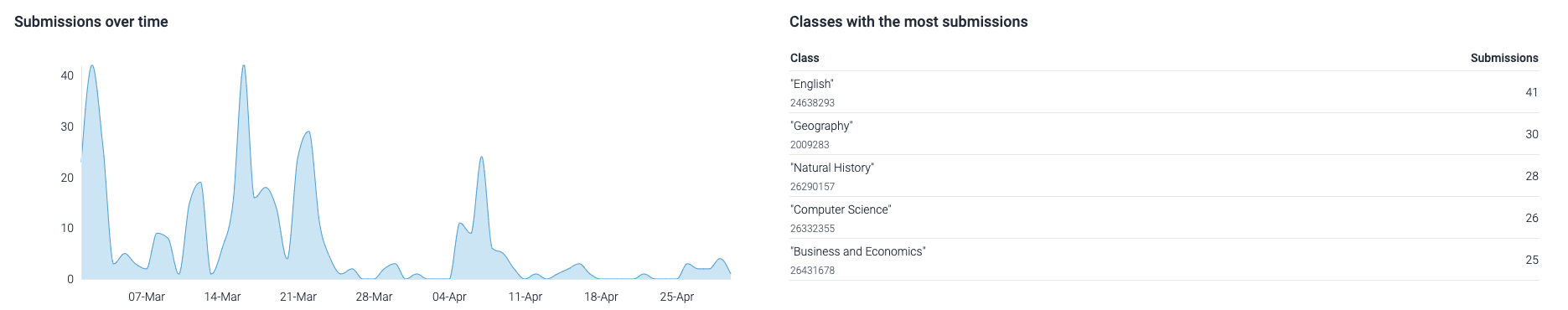Click class ID 26290157 under Natural History
The image size is (1568, 310).
click(812, 187)
